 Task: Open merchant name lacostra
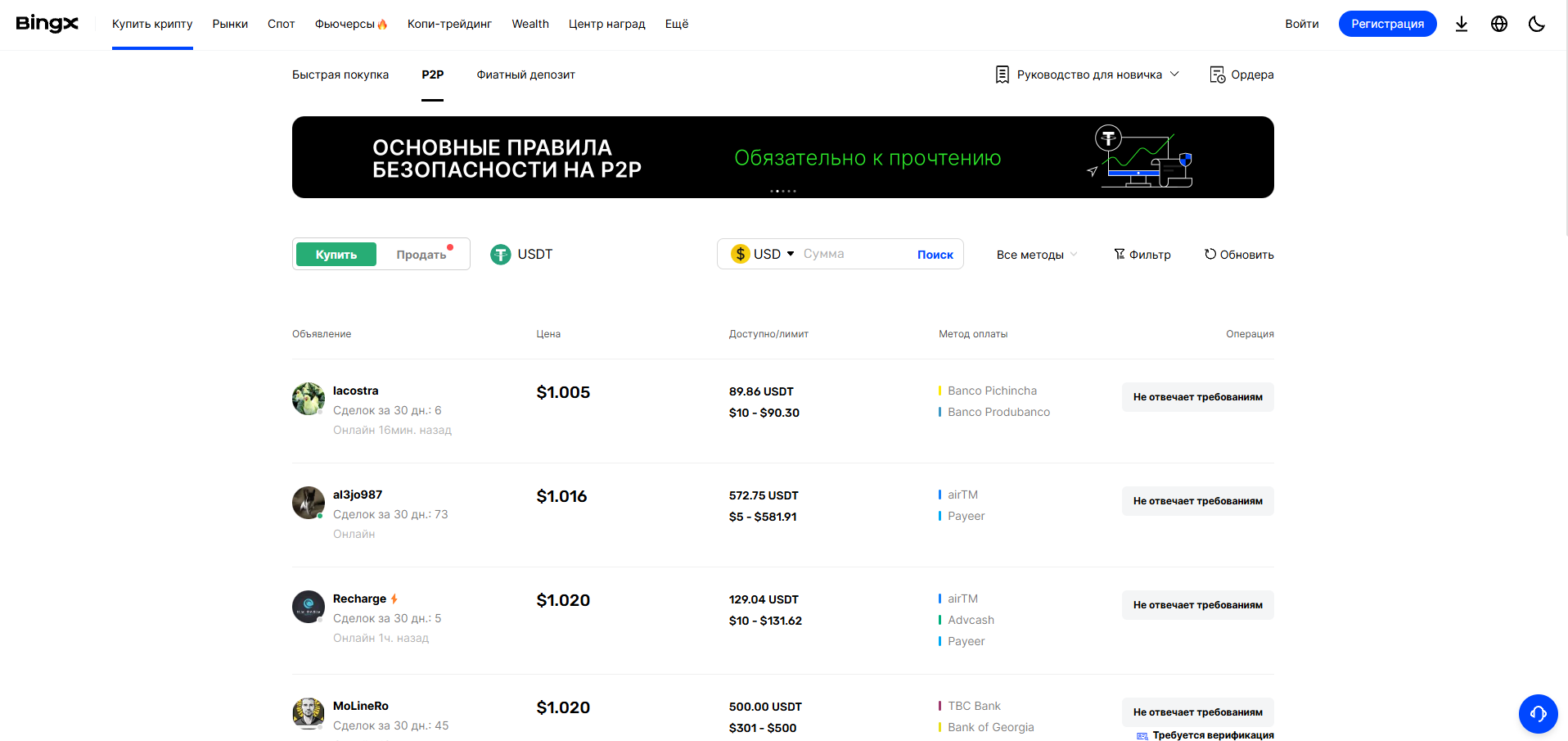pos(356,391)
